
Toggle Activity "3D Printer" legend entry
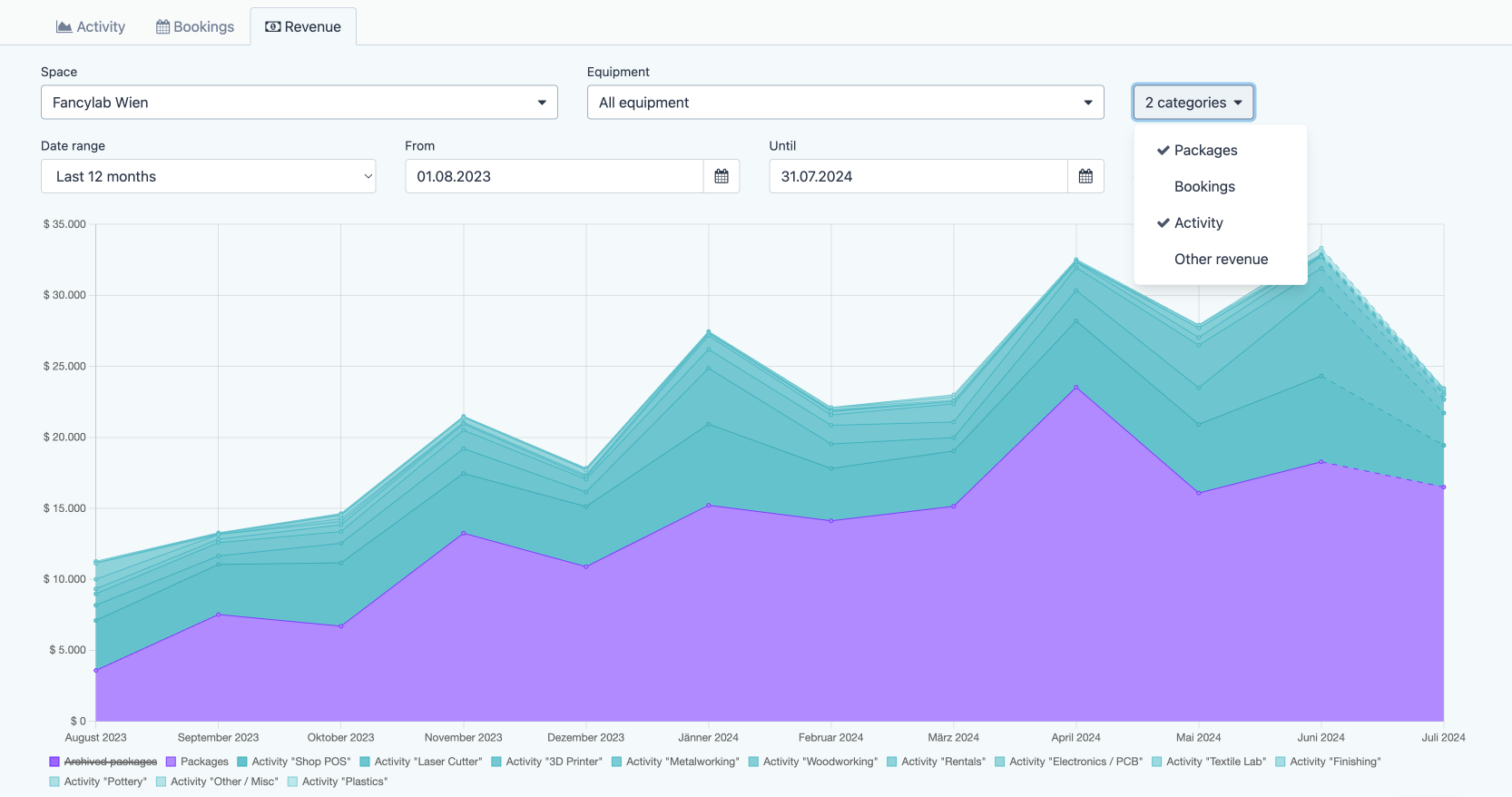[547, 762]
